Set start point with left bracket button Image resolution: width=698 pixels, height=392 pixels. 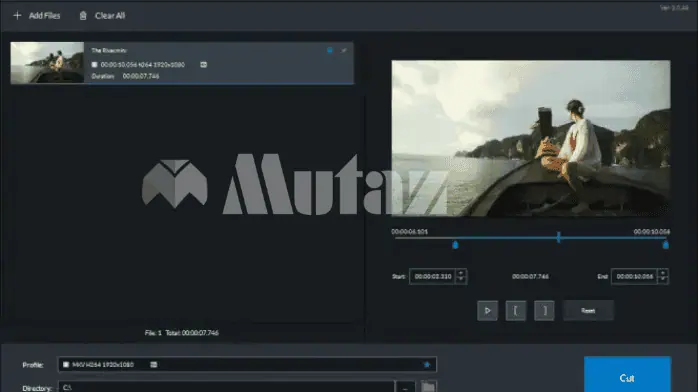pos(515,311)
